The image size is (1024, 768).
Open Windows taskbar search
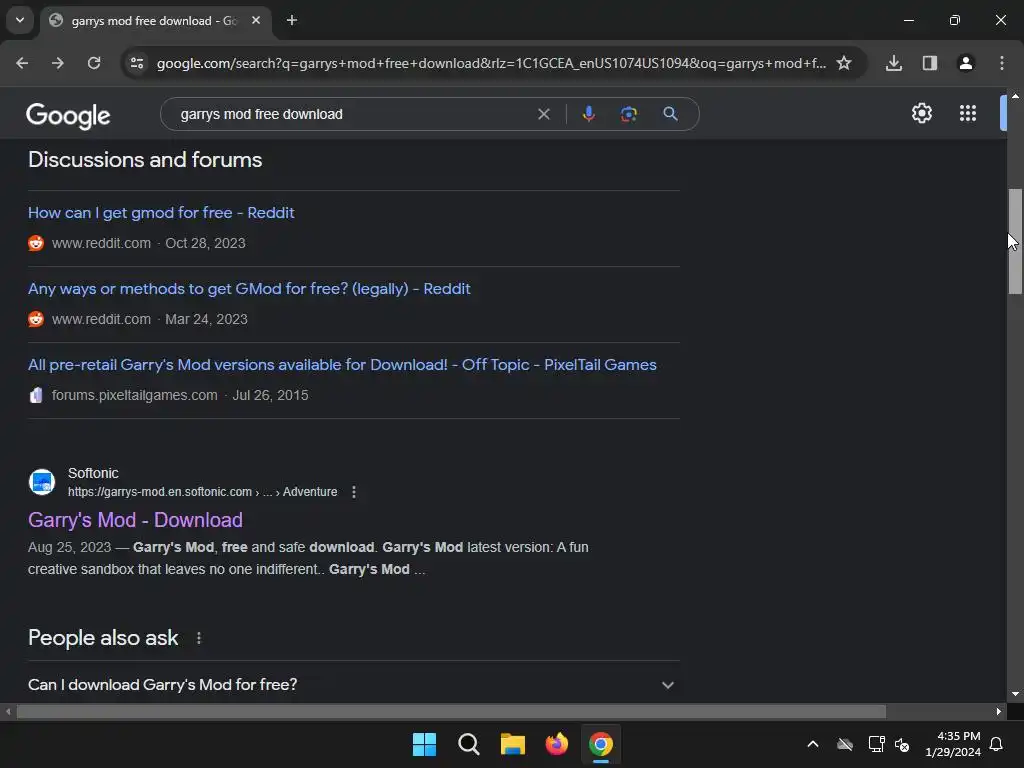(x=468, y=744)
